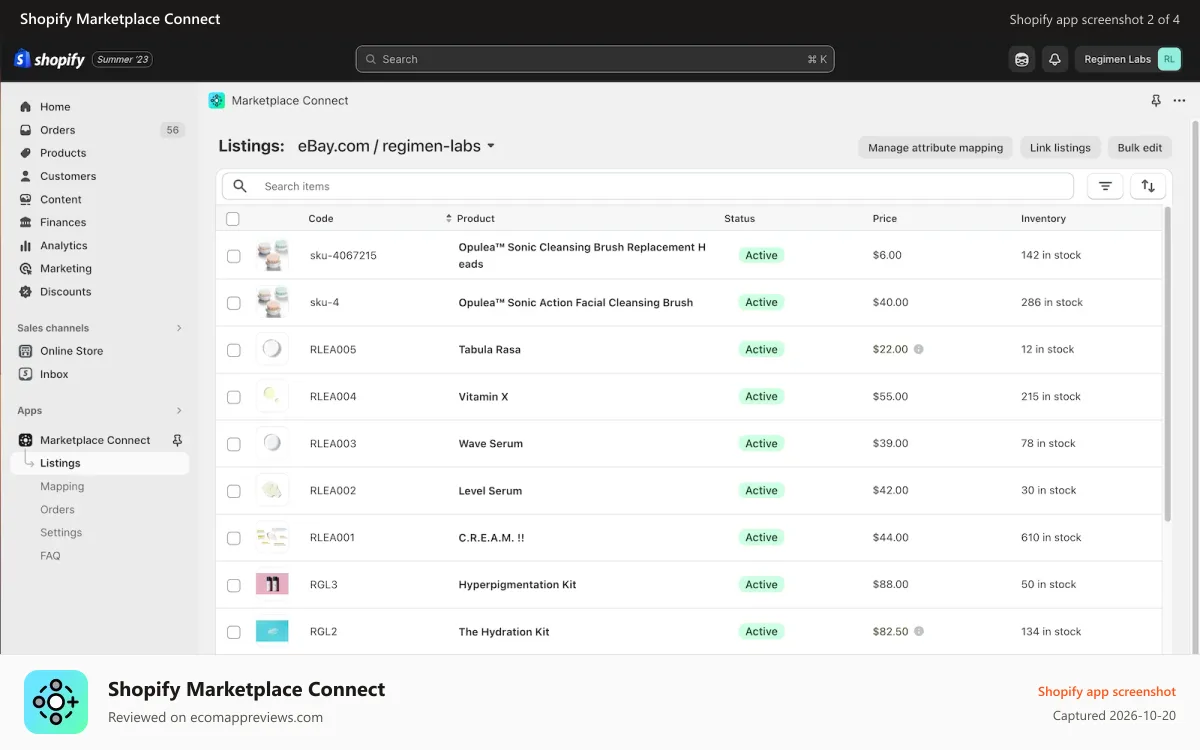
Task: Toggle the select-all checkbox in table header
Action: (x=233, y=218)
